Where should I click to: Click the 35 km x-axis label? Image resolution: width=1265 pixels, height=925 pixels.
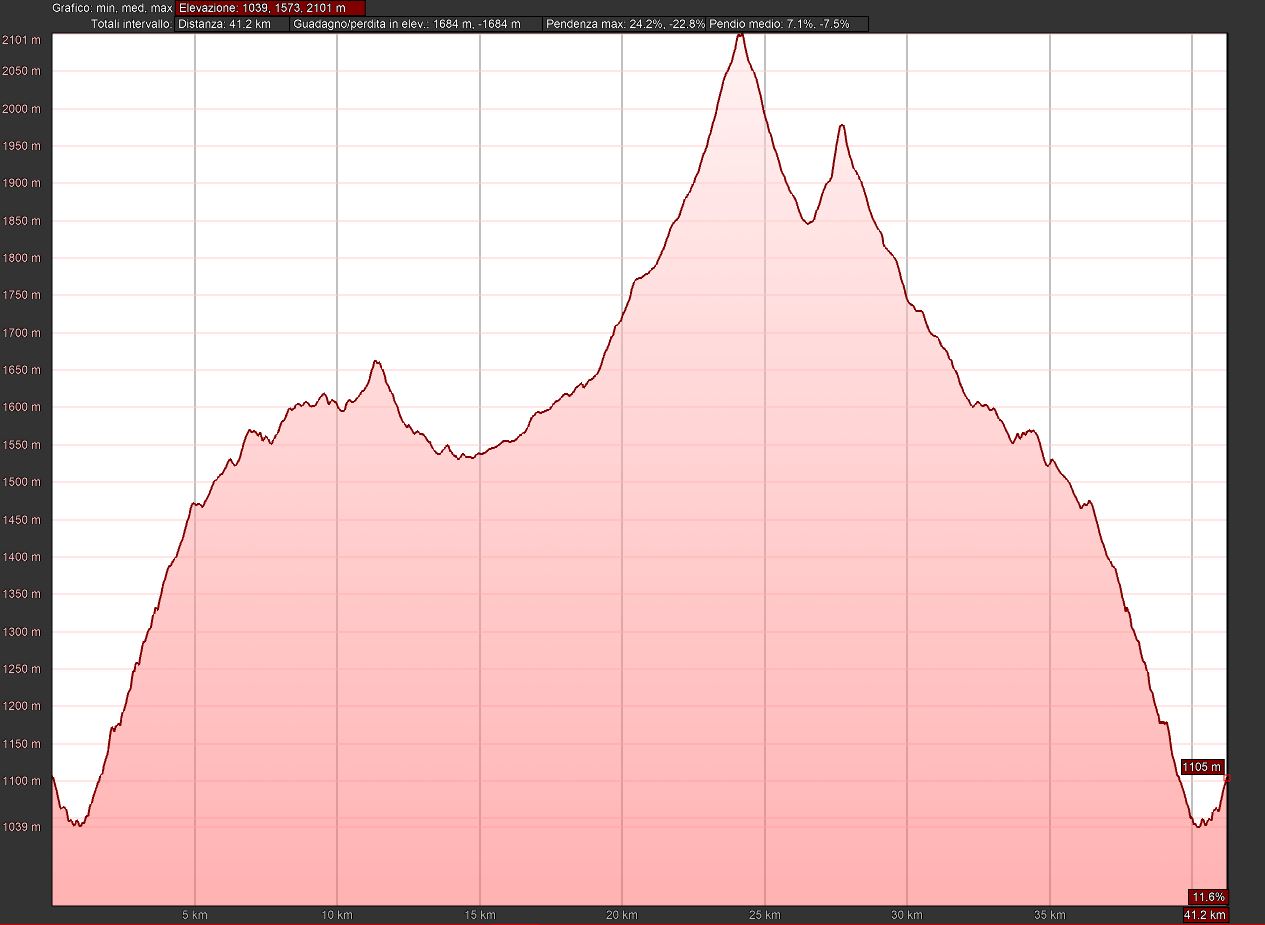[x=1050, y=915]
